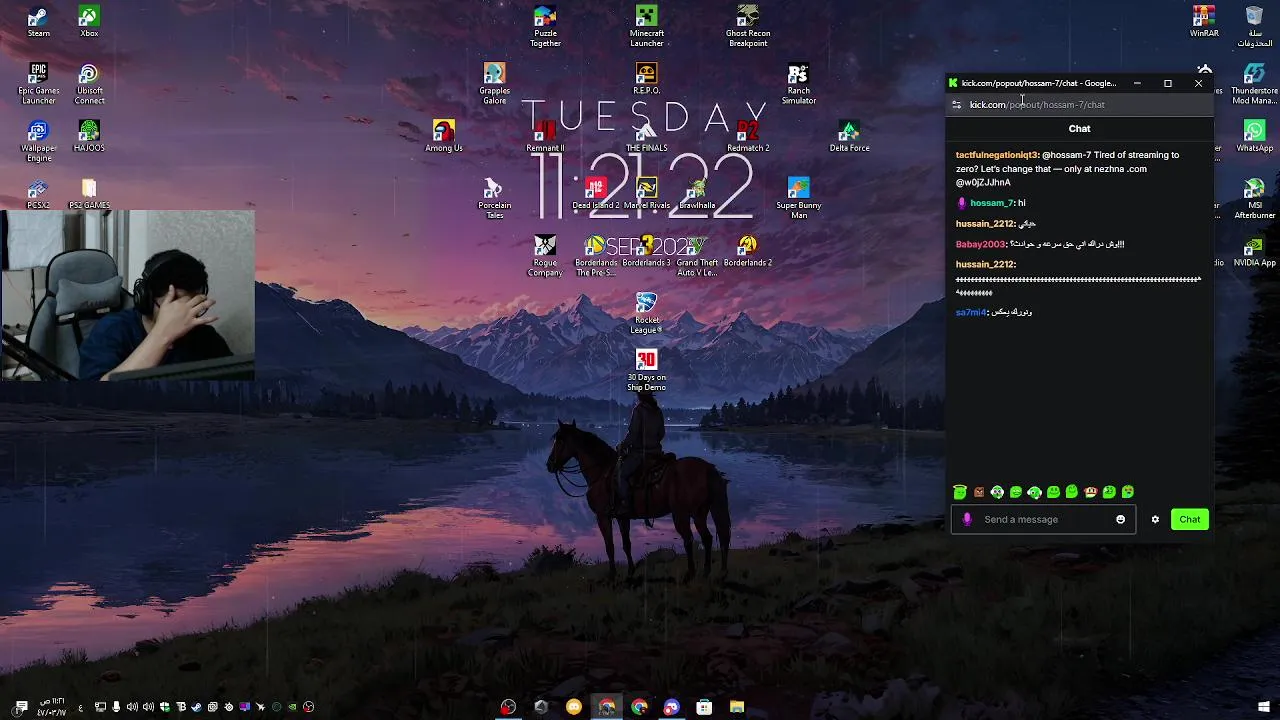Open MSI Afterburner desktop shortcut
1280x720 pixels.
(x=1254, y=199)
